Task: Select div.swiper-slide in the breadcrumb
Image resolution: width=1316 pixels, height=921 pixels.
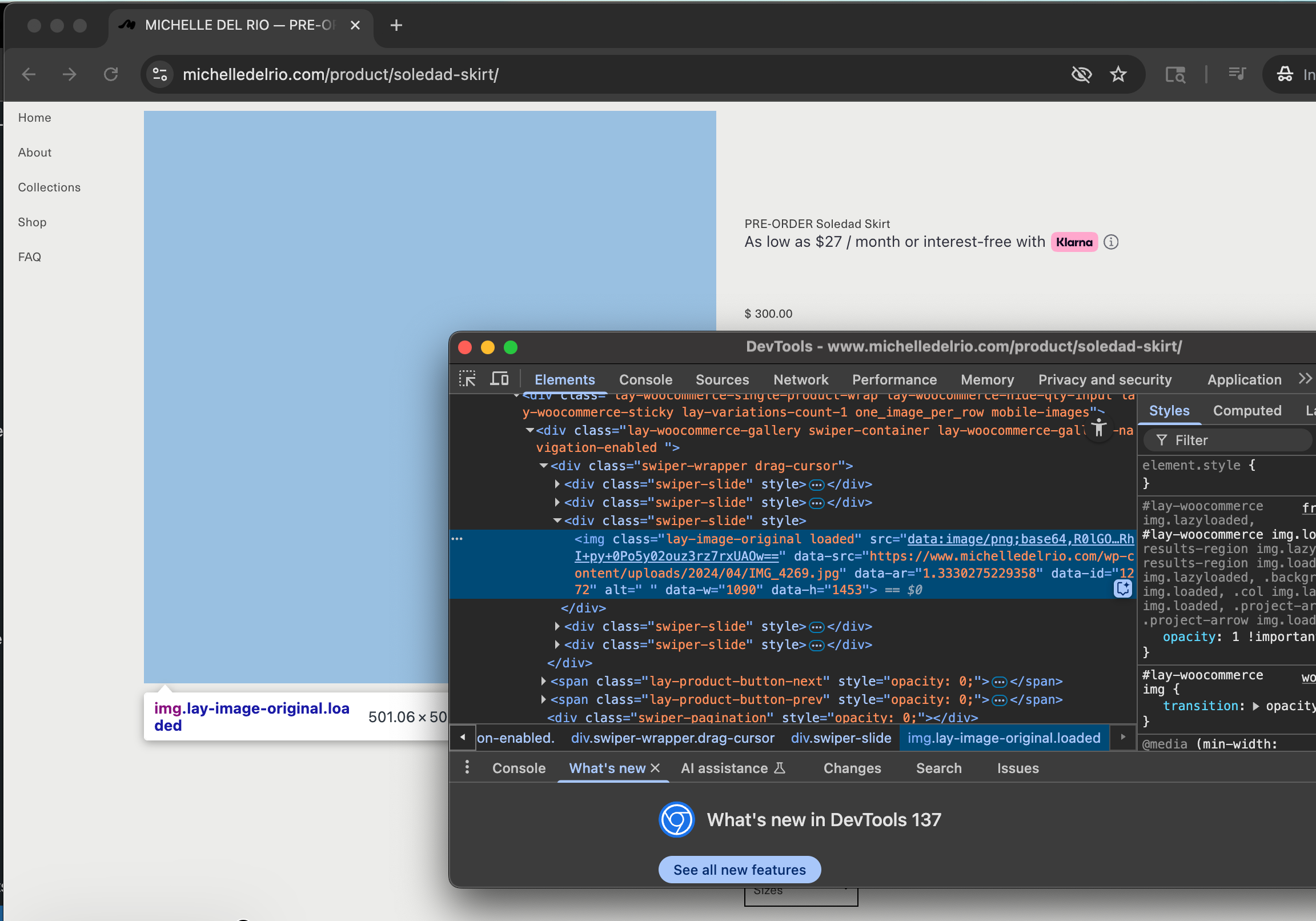Action: [840, 738]
